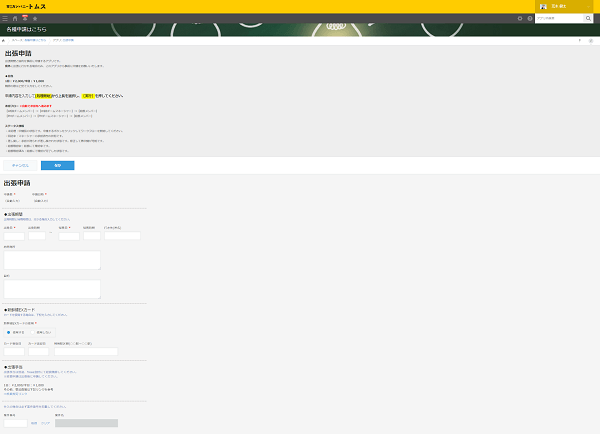
Task: Click the user avatar picture
Action: [543, 7]
